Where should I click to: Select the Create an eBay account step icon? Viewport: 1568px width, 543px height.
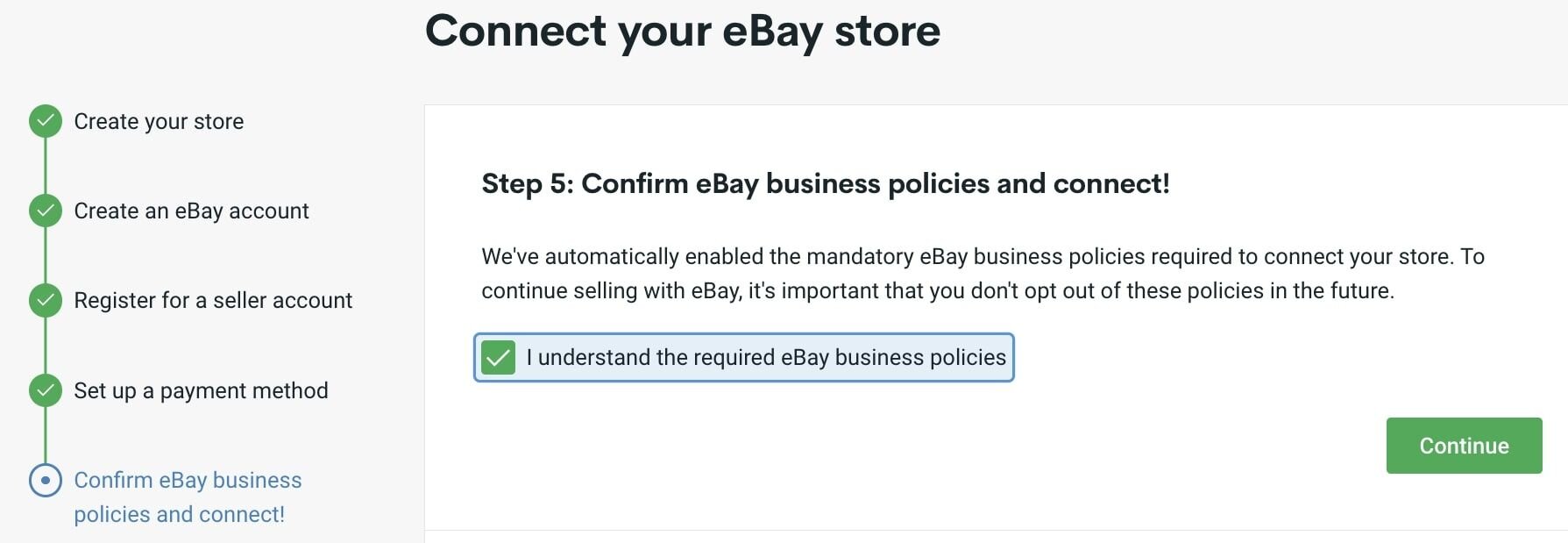click(x=45, y=210)
